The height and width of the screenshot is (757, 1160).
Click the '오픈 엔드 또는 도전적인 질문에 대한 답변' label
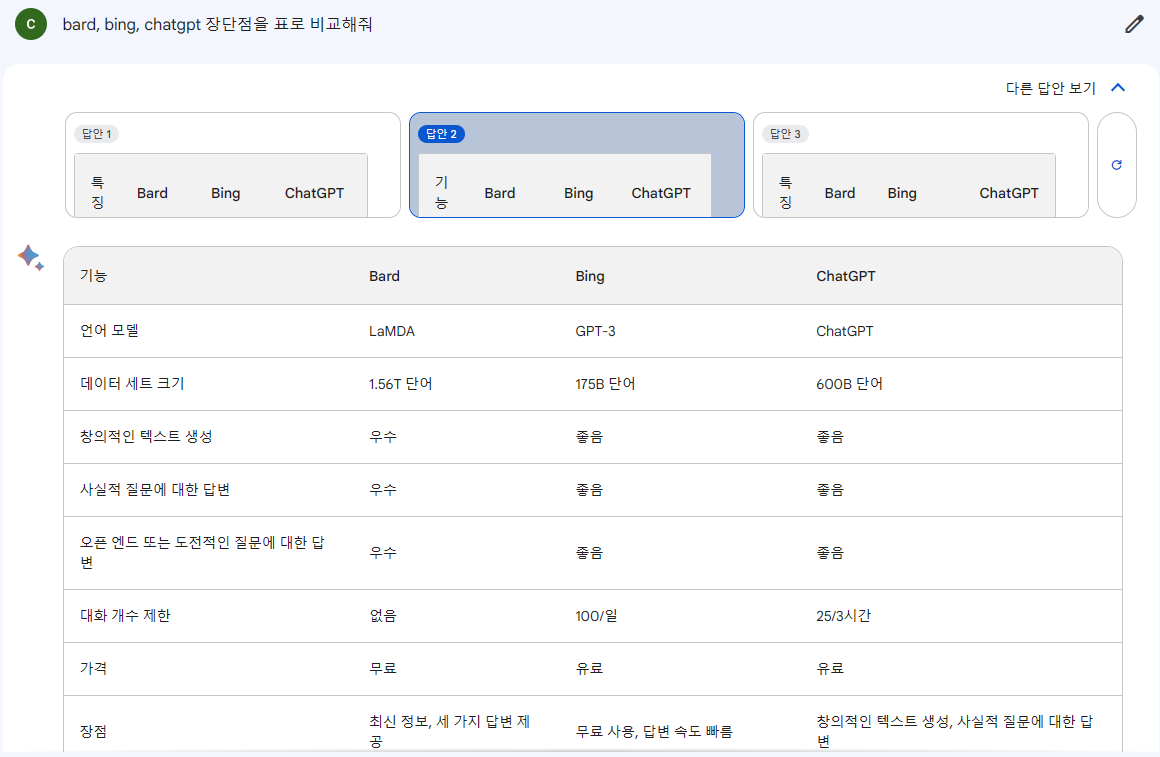click(202, 552)
